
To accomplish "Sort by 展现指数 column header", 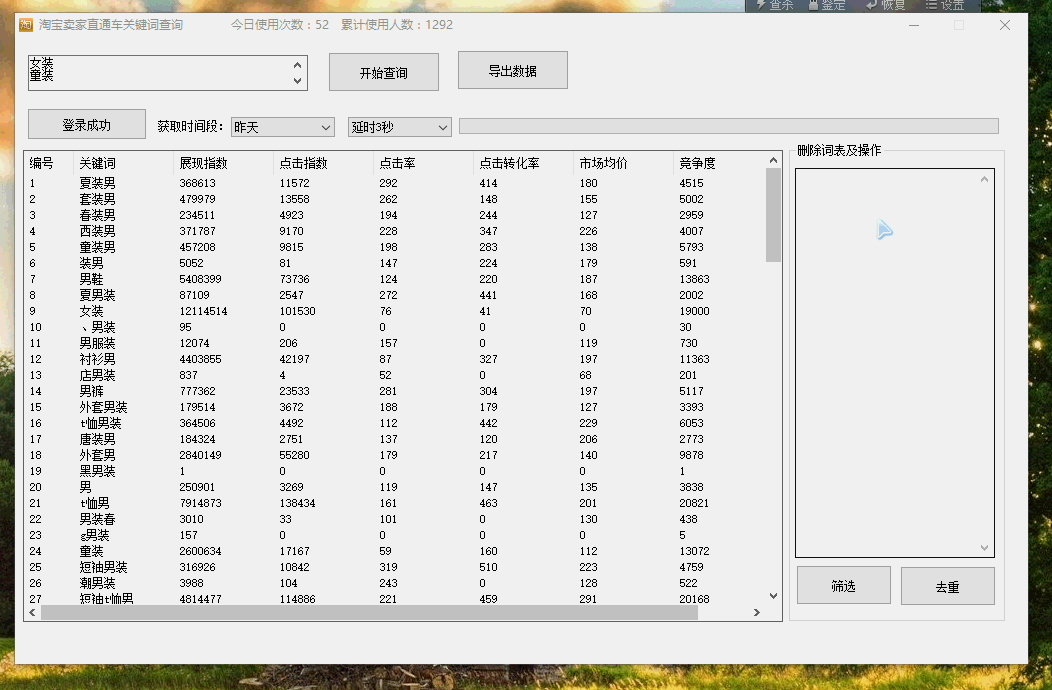I will point(204,163).
